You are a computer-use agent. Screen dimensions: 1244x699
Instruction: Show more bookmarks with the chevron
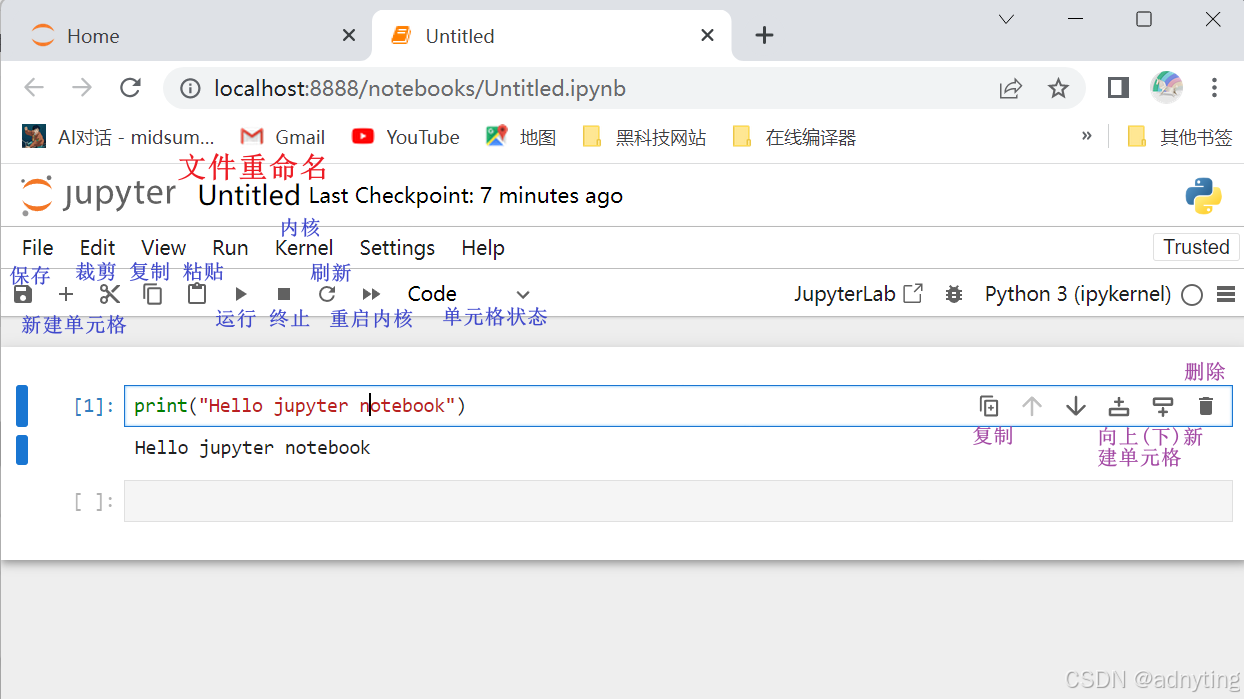(x=1087, y=136)
